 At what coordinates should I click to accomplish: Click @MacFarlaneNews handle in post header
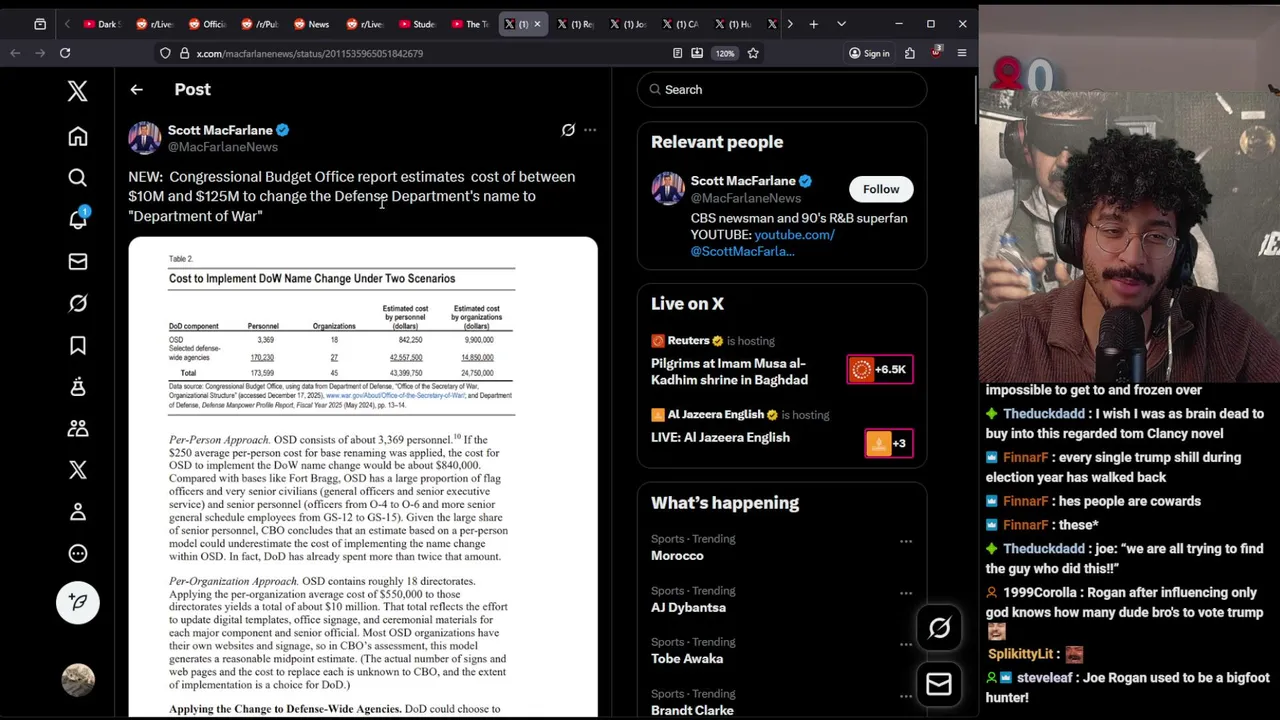(223, 147)
